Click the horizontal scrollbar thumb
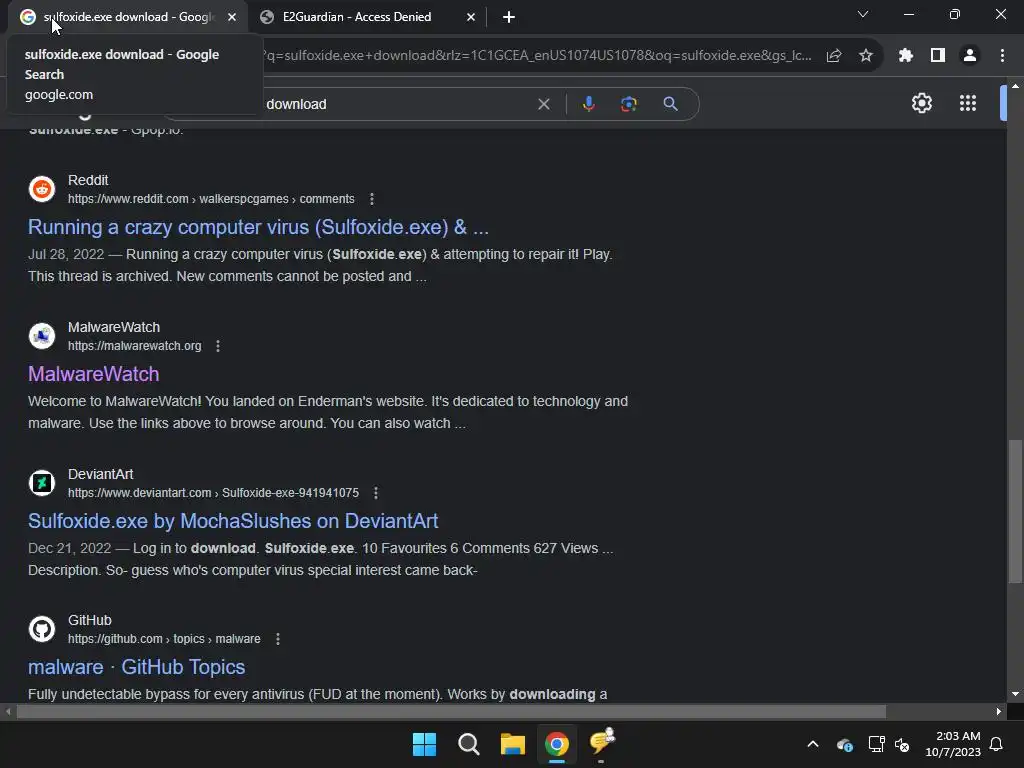Image resolution: width=1024 pixels, height=768 pixels. [451, 712]
